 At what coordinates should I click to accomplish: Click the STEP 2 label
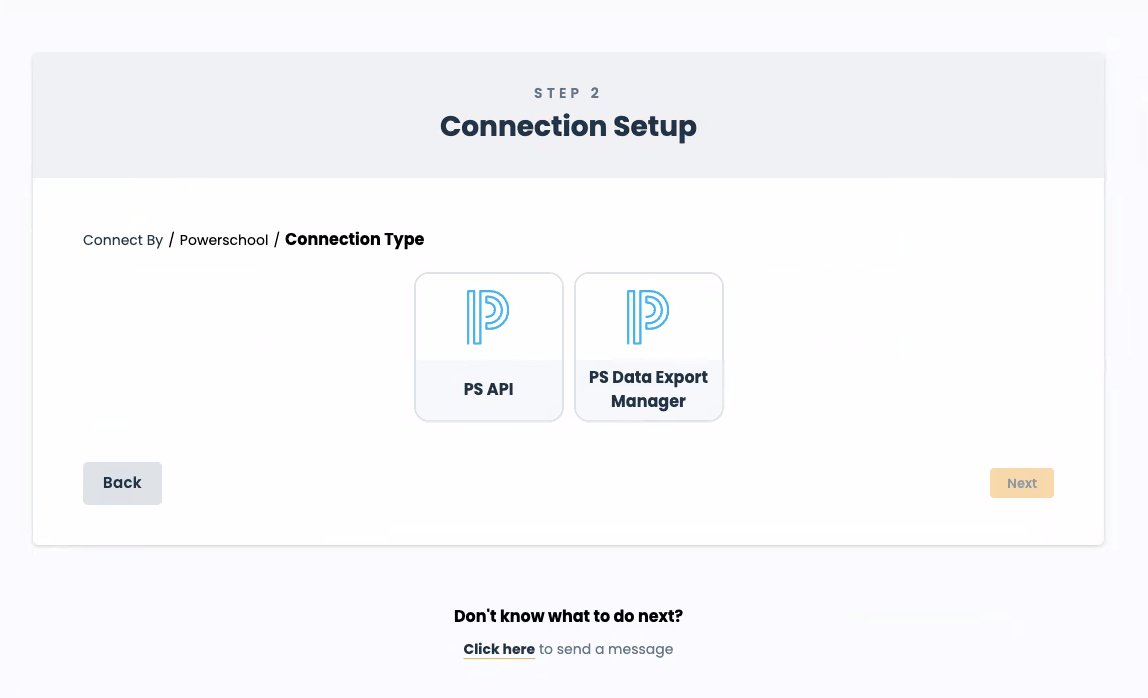tap(567, 93)
